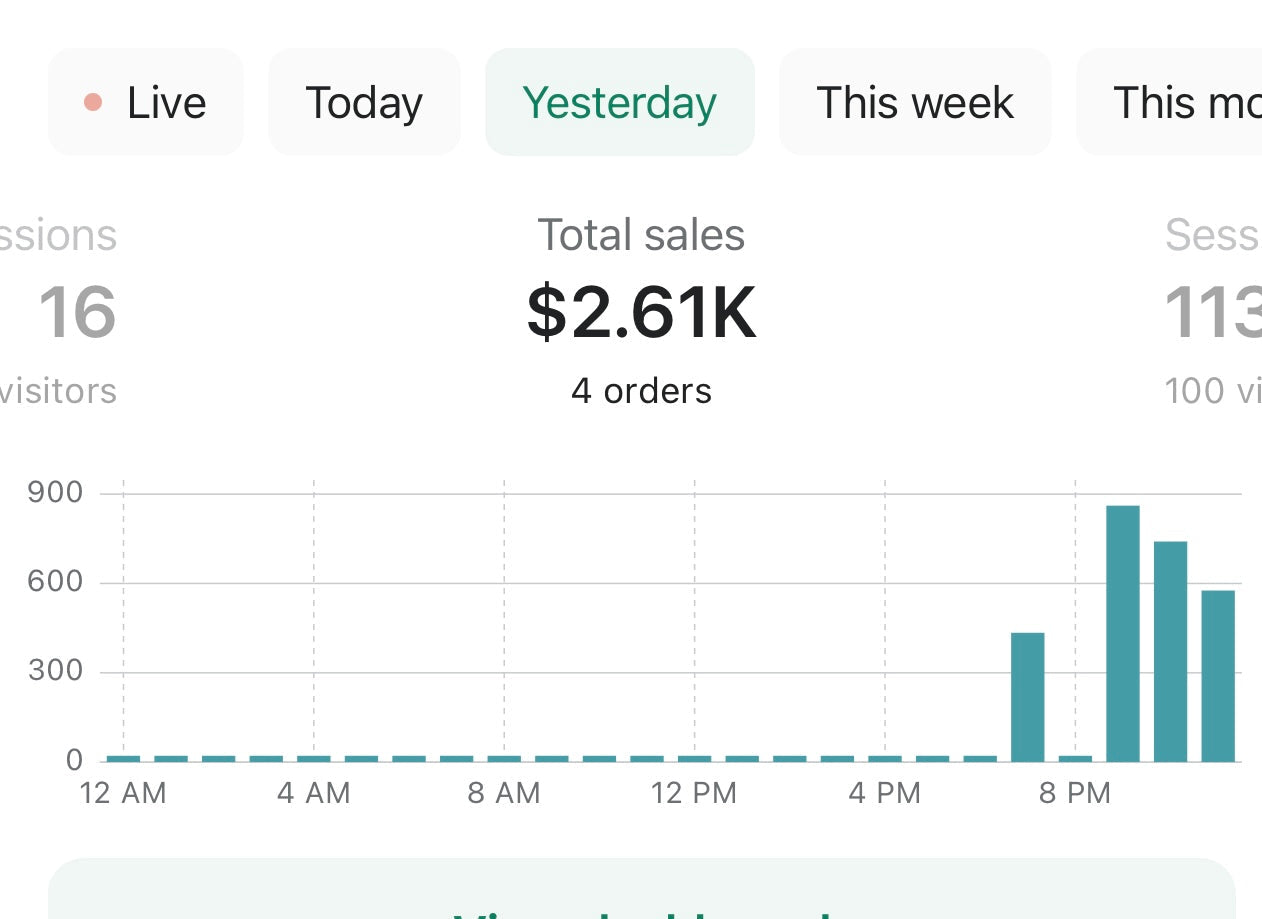Click the tiny bar at 8 PM
Screen dimensions: 1262x919
pyautogui.click(x=1075, y=758)
